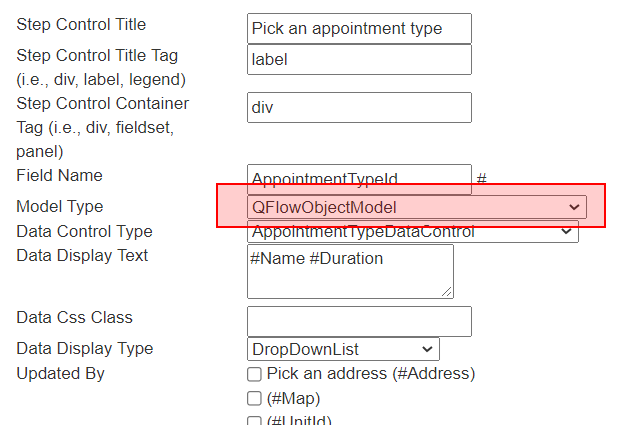Select the Container Tag field containing div
The image size is (623, 425).
(x=359, y=108)
